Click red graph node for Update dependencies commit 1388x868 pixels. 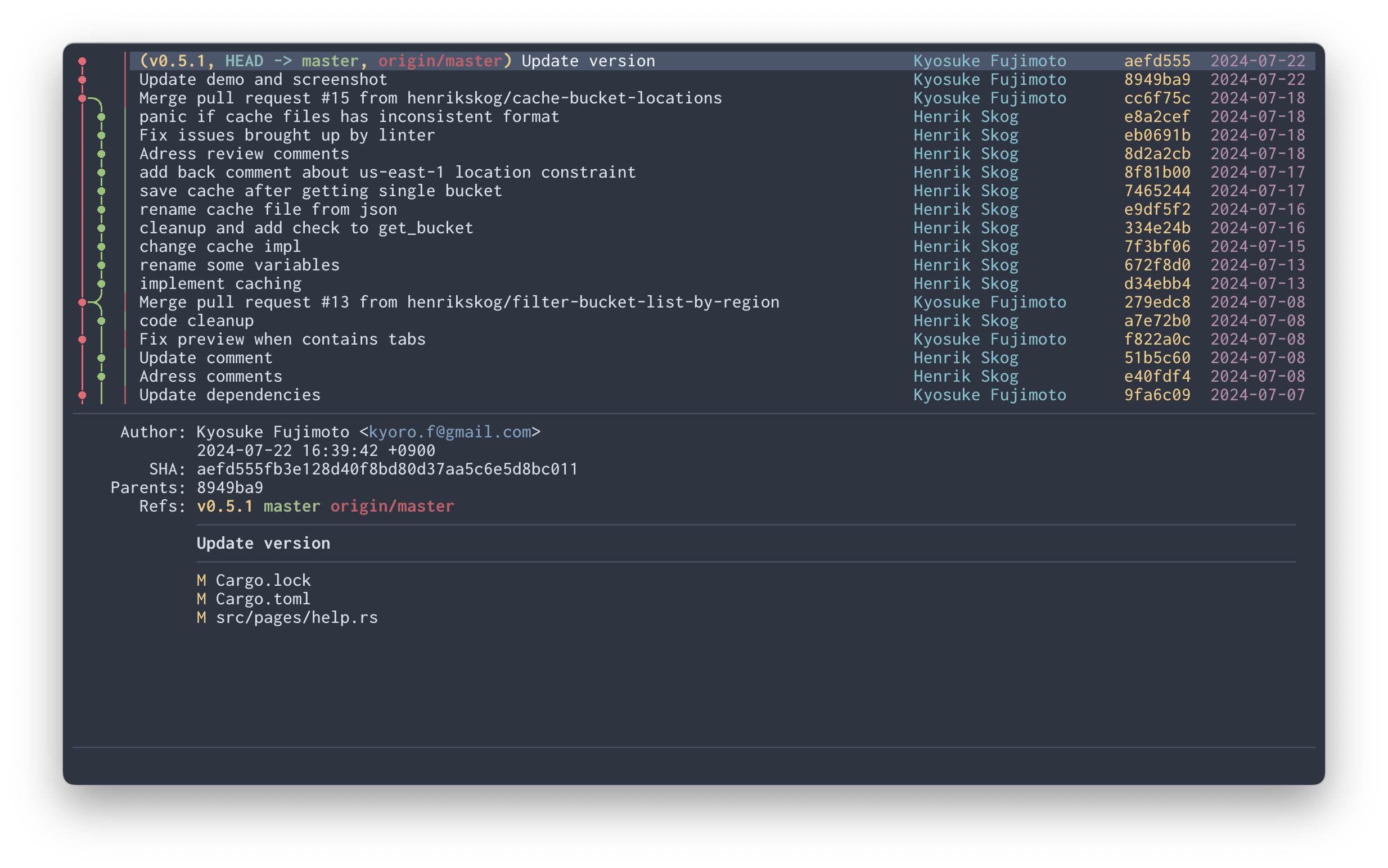[82, 396]
